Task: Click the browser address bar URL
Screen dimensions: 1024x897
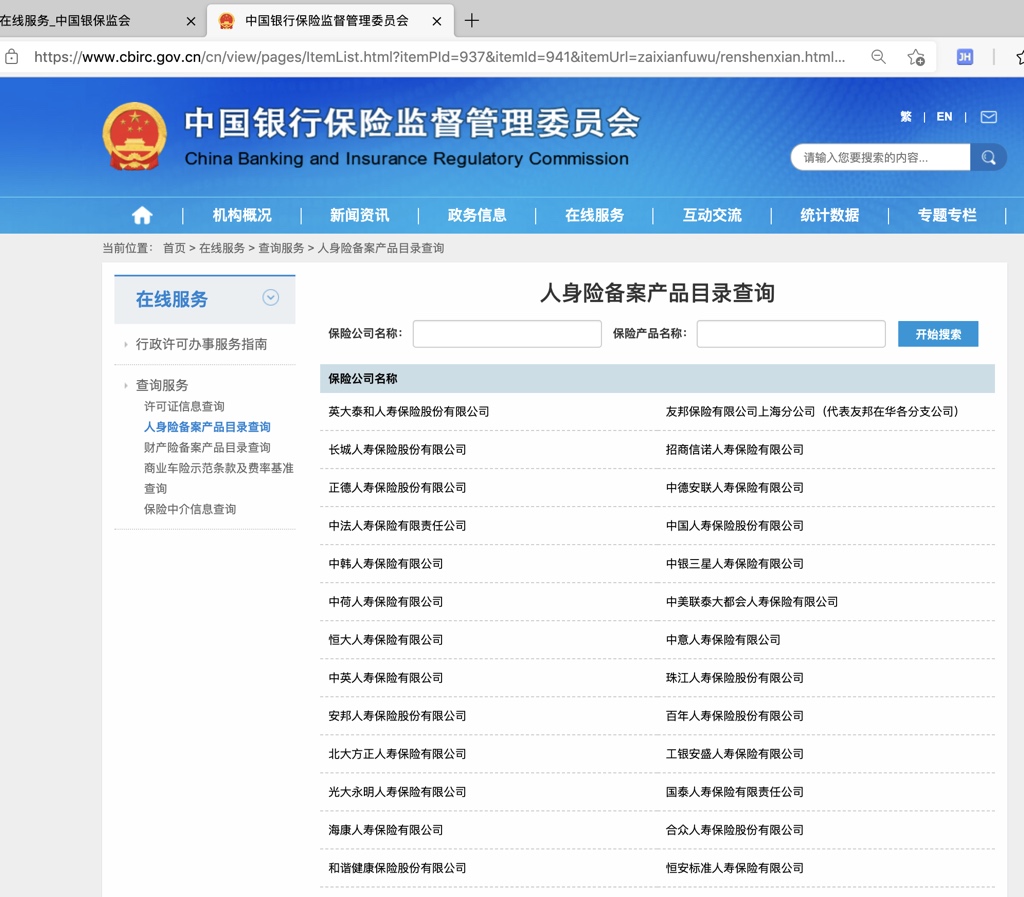Action: (x=440, y=57)
